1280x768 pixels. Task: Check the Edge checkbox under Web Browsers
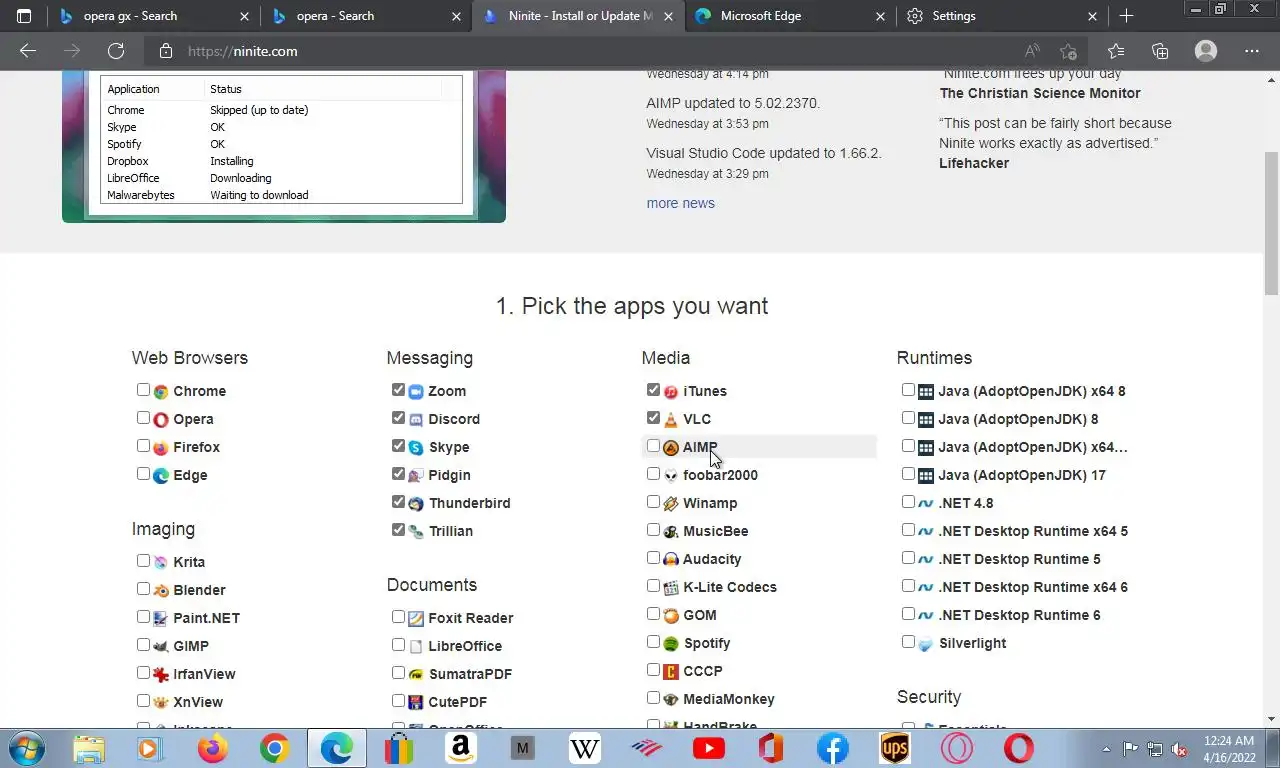[143, 474]
